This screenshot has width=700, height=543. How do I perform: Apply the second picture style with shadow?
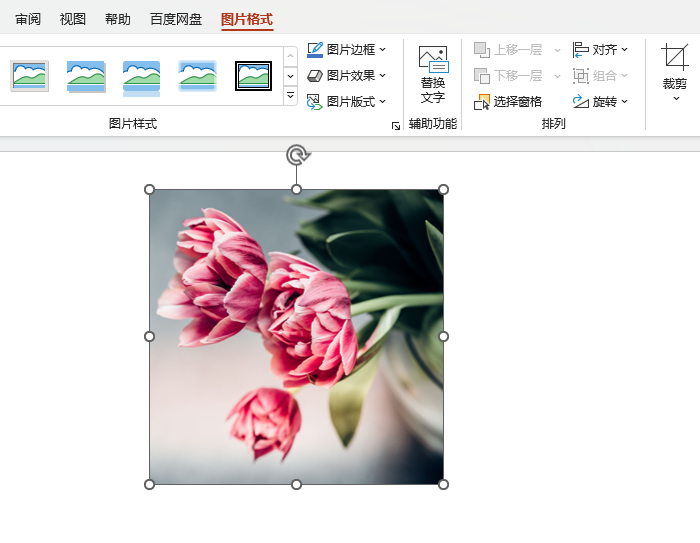point(86,76)
